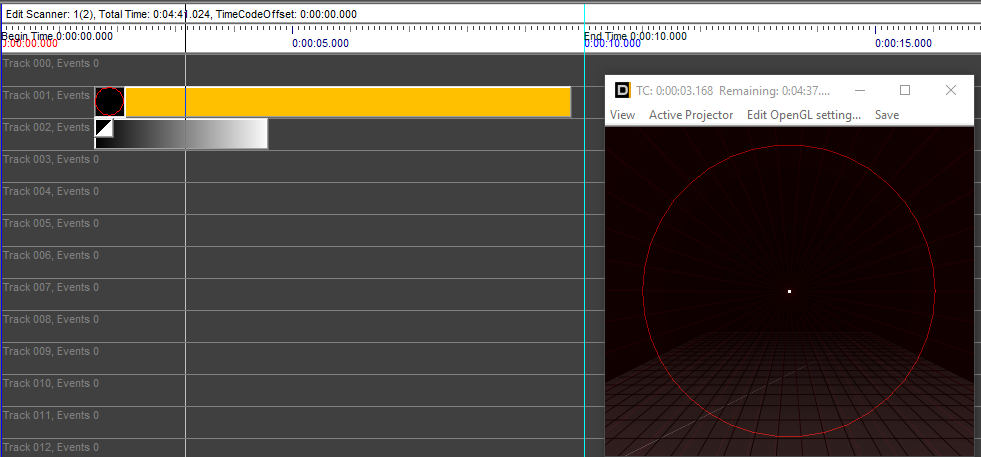The image size is (981, 457).
Task: Click the 0:00:05.000 mark on ruler
Action: tap(321, 43)
